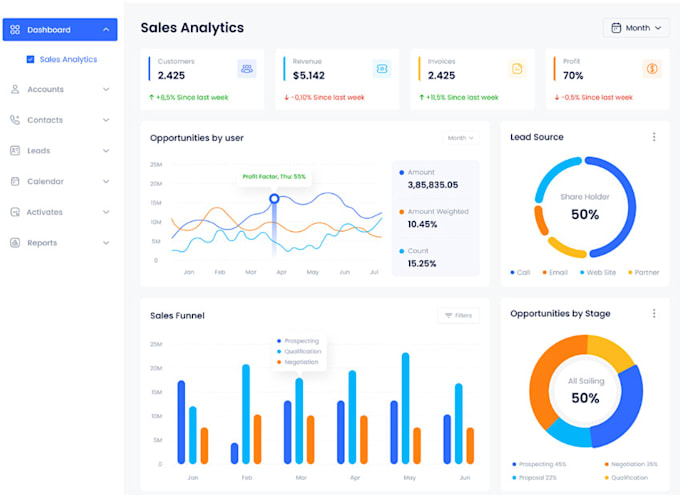Toggle Qualification legend in Opportunities by Stage
680x495 pixels.
coord(626,478)
